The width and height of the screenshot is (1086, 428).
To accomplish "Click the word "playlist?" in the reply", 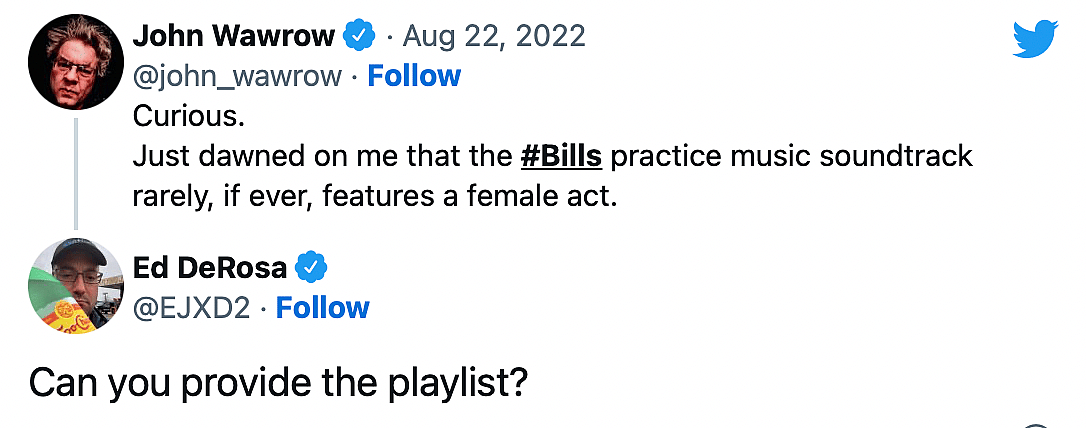I will (x=468, y=384).
